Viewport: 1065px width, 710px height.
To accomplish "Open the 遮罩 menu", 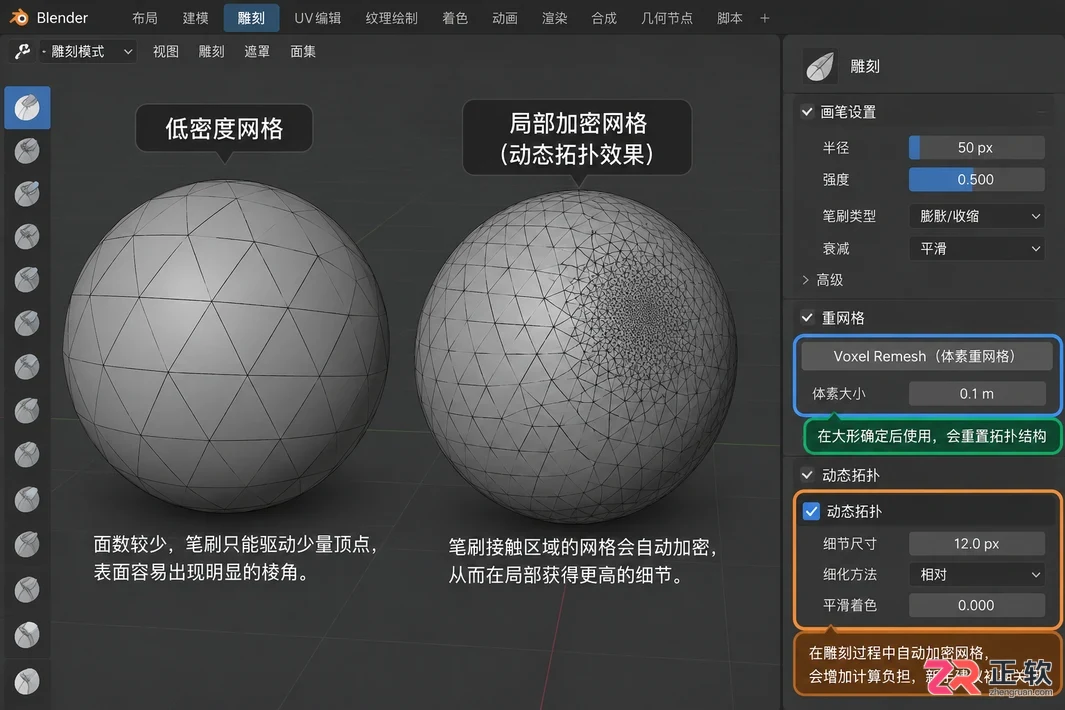I will [257, 52].
